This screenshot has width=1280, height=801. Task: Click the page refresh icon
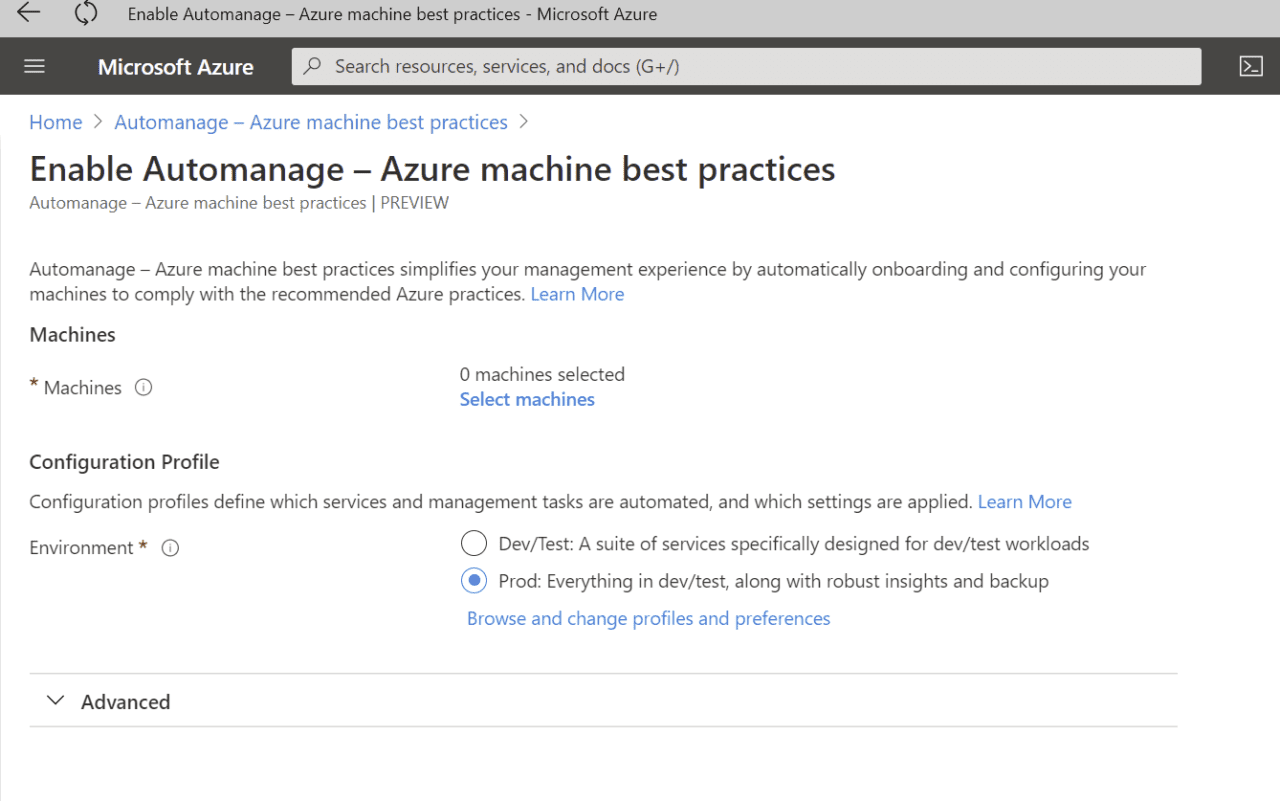pos(86,13)
